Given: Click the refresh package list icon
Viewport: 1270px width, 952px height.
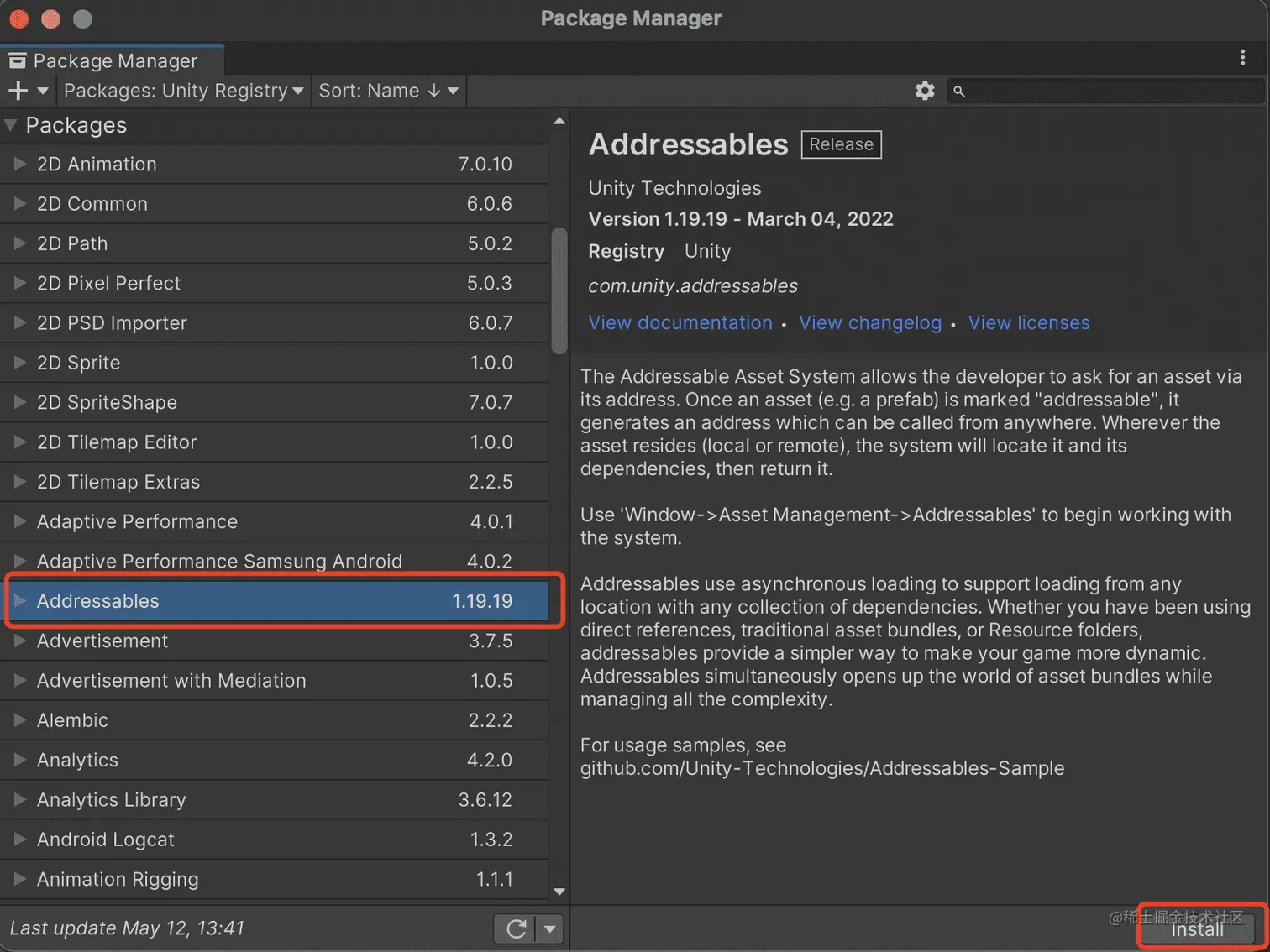Looking at the screenshot, I should click(516, 928).
